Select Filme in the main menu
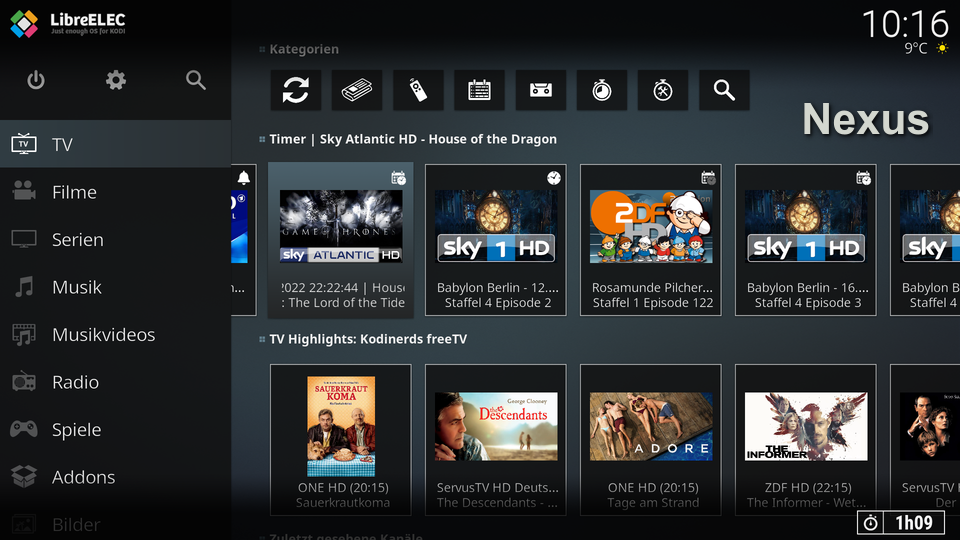Screen dimensions: 960x540 pos(116,192)
